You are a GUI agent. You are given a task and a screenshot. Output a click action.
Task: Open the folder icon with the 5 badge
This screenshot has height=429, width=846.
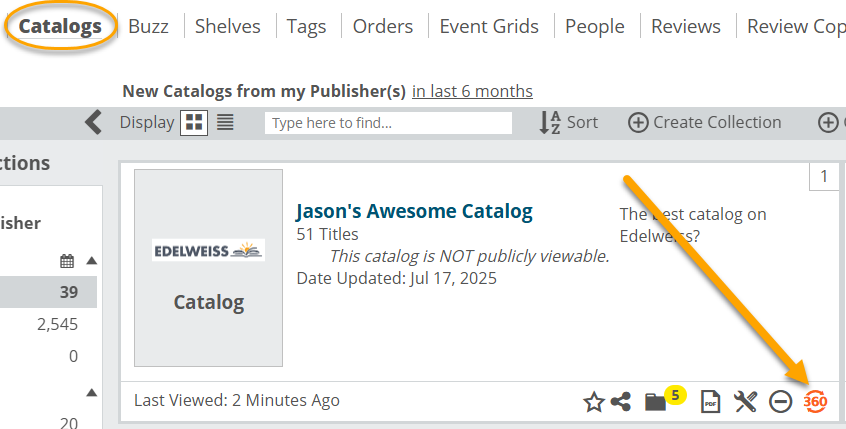pyautogui.click(x=656, y=402)
